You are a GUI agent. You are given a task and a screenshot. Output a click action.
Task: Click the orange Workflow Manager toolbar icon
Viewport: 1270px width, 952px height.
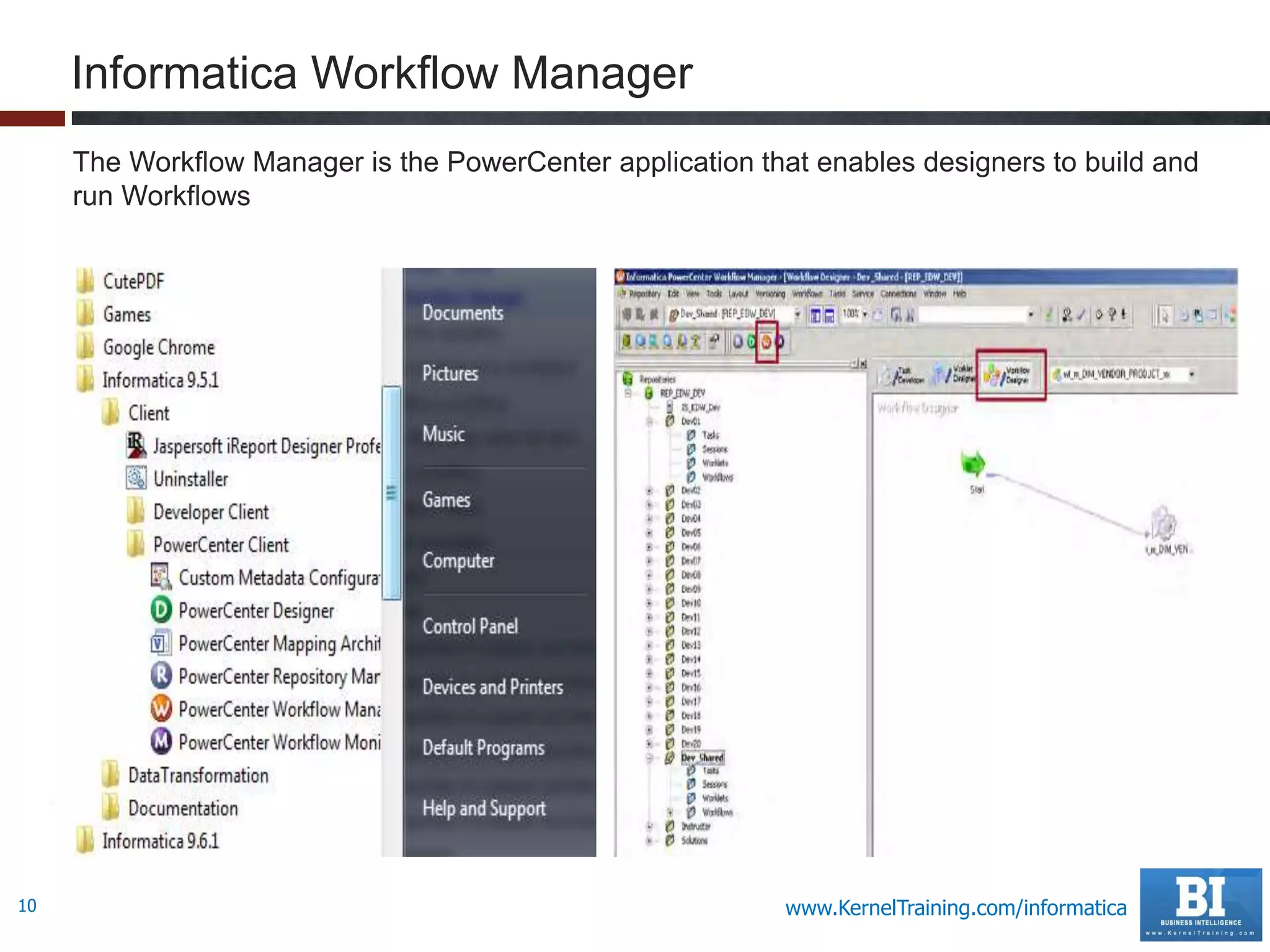coord(766,342)
